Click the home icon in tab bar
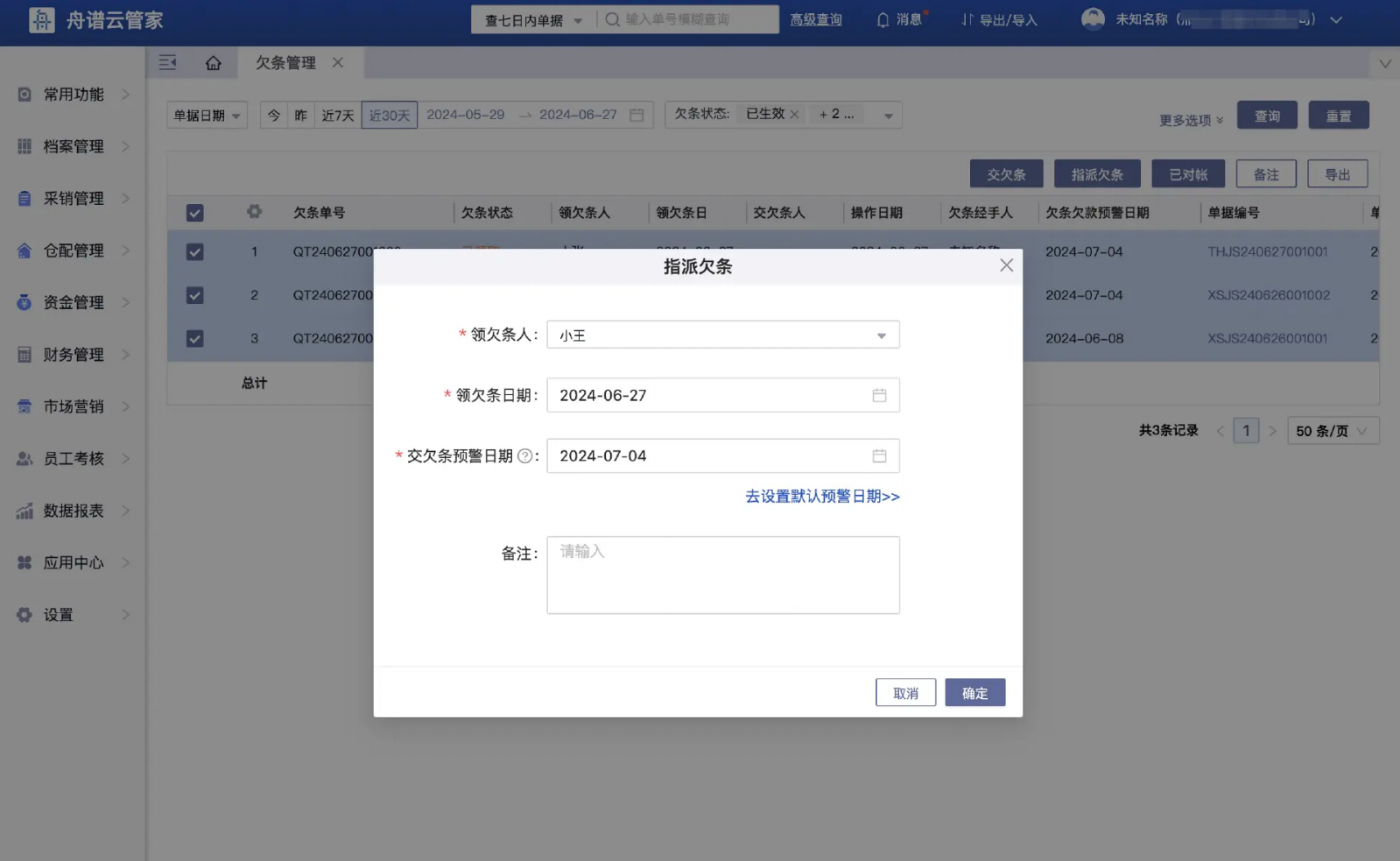The image size is (1400, 861). click(x=213, y=63)
